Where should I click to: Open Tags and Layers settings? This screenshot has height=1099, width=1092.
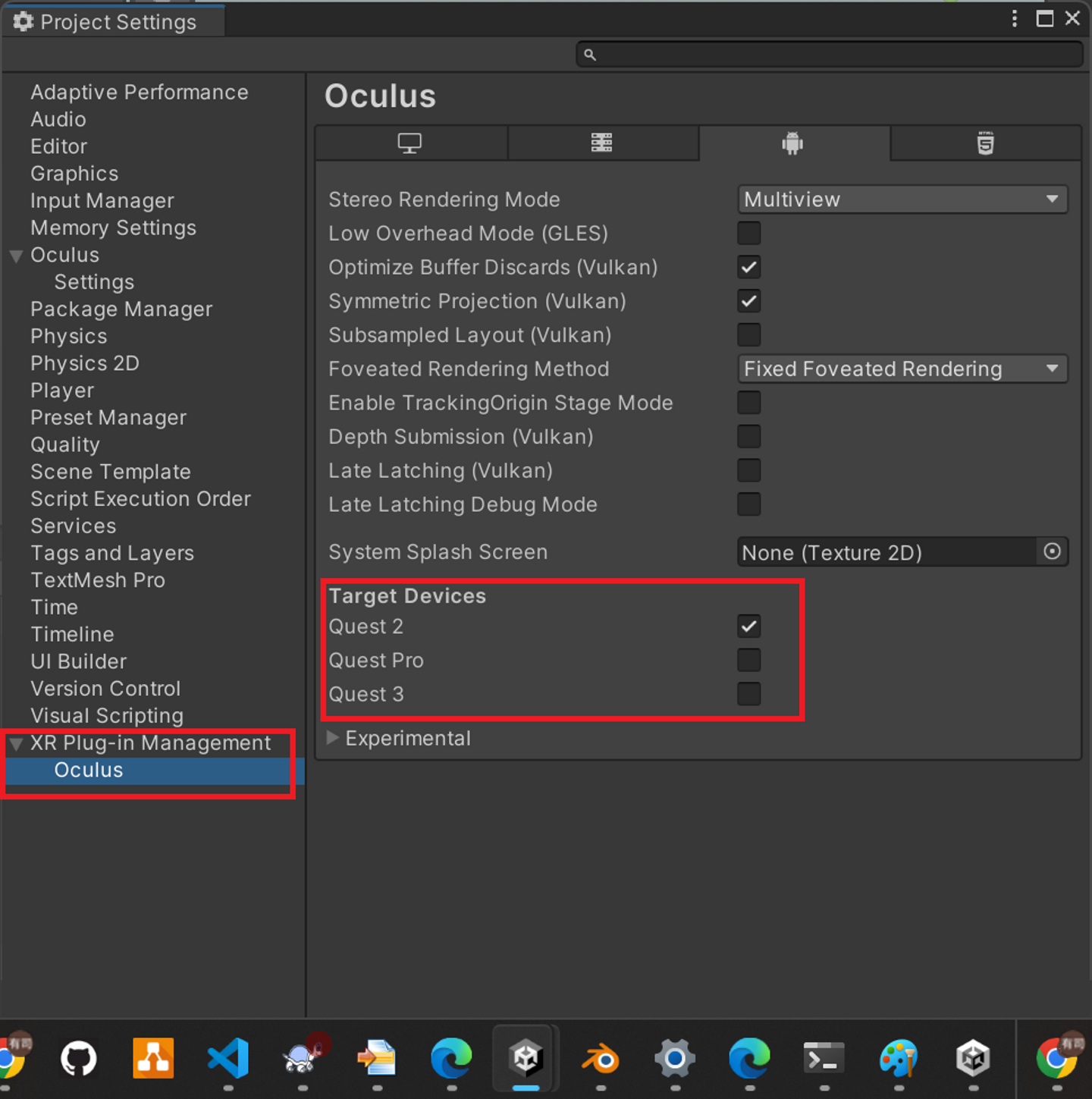point(112,553)
